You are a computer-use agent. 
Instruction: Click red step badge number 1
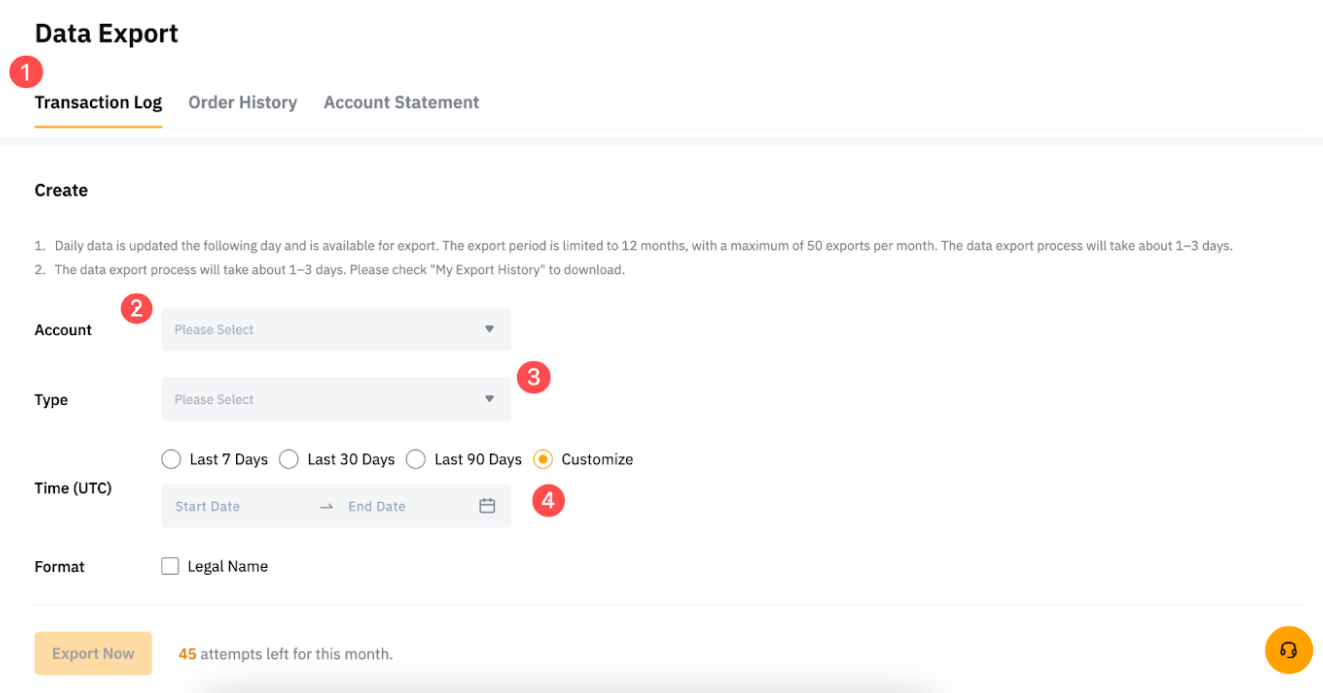pyautogui.click(x=26, y=72)
